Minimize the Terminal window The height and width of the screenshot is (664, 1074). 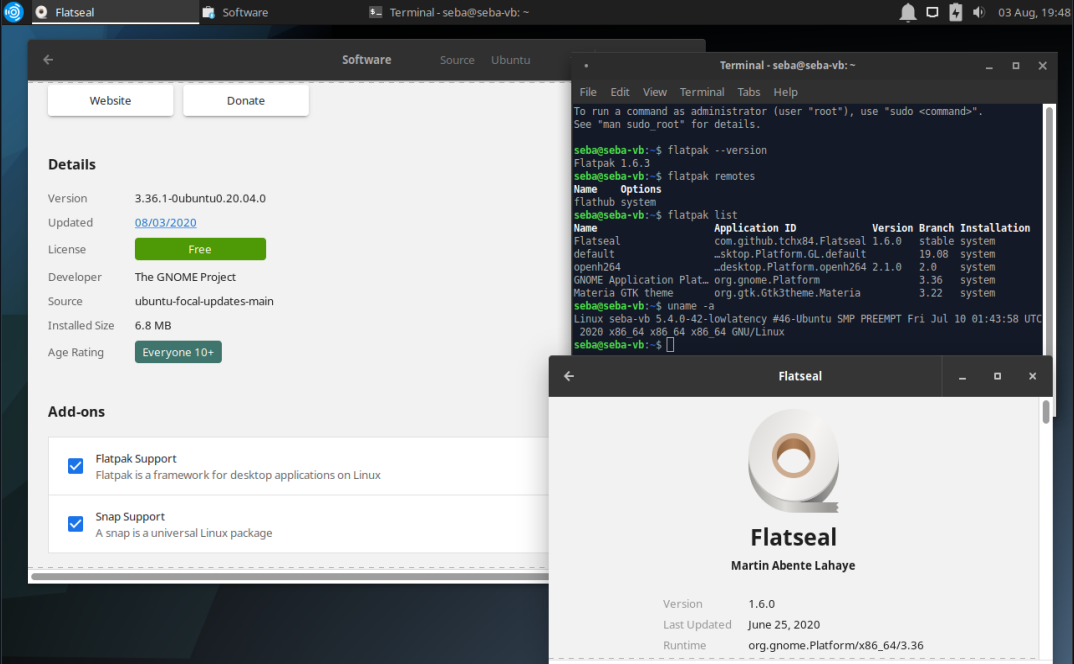point(989,66)
